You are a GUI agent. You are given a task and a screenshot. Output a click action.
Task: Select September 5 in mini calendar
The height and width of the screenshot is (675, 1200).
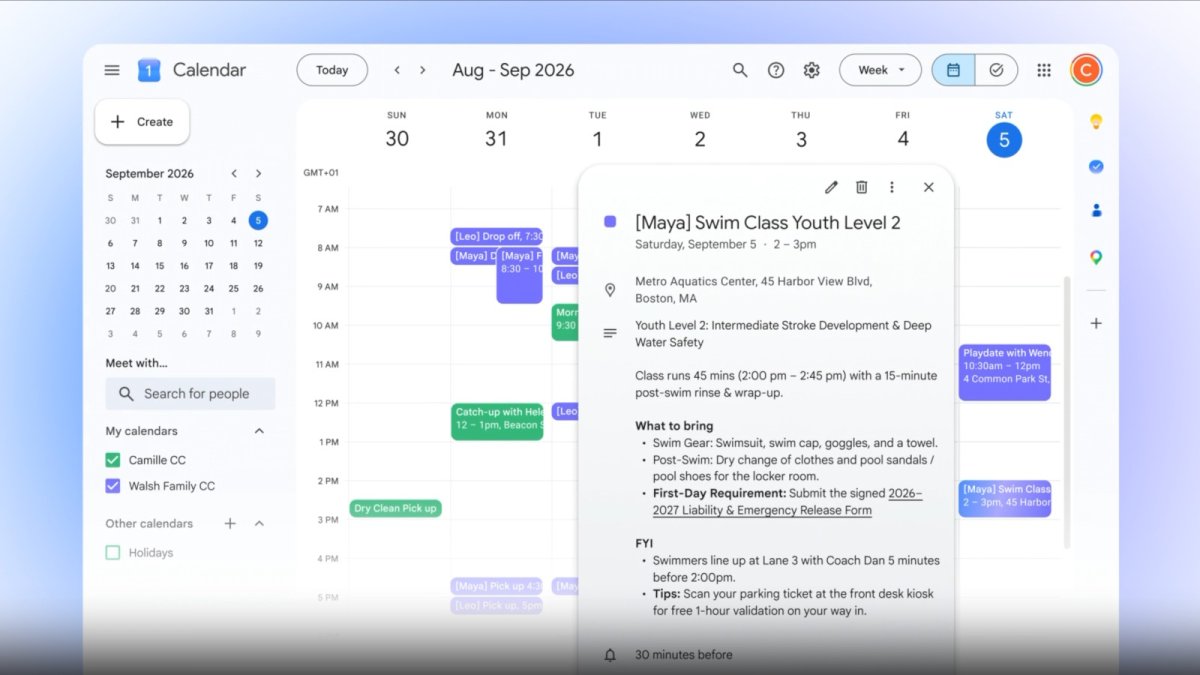point(258,221)
